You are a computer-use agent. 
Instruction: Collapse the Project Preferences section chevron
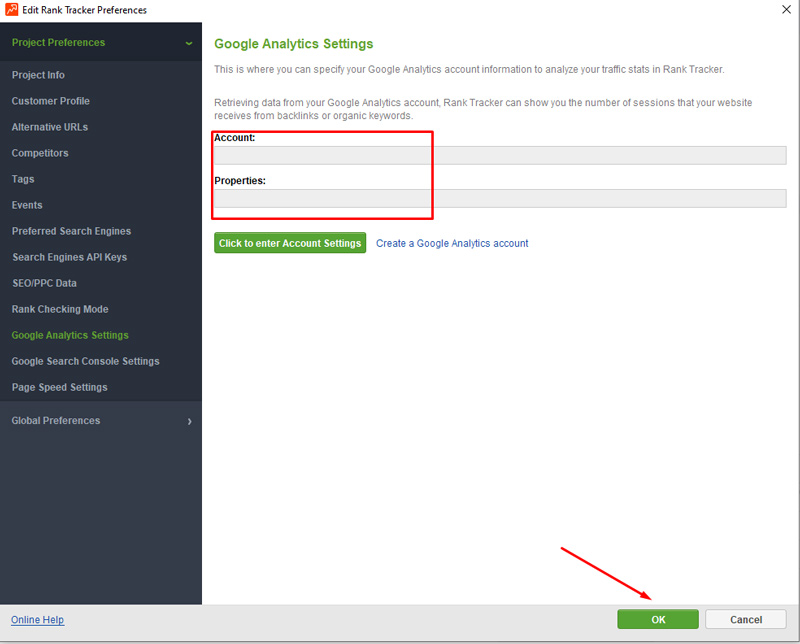pos(189,43)
